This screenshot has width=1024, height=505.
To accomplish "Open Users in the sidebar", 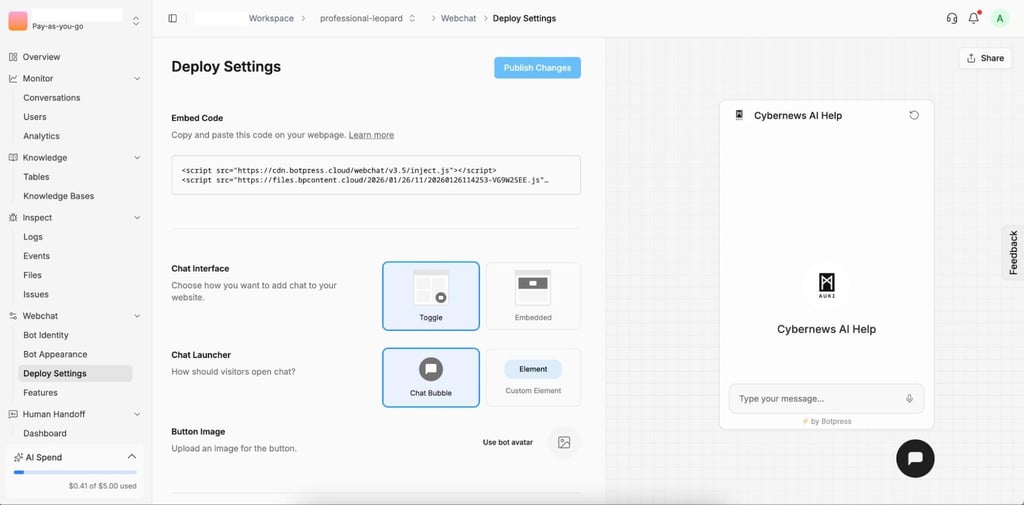I will tap(35, 117).
